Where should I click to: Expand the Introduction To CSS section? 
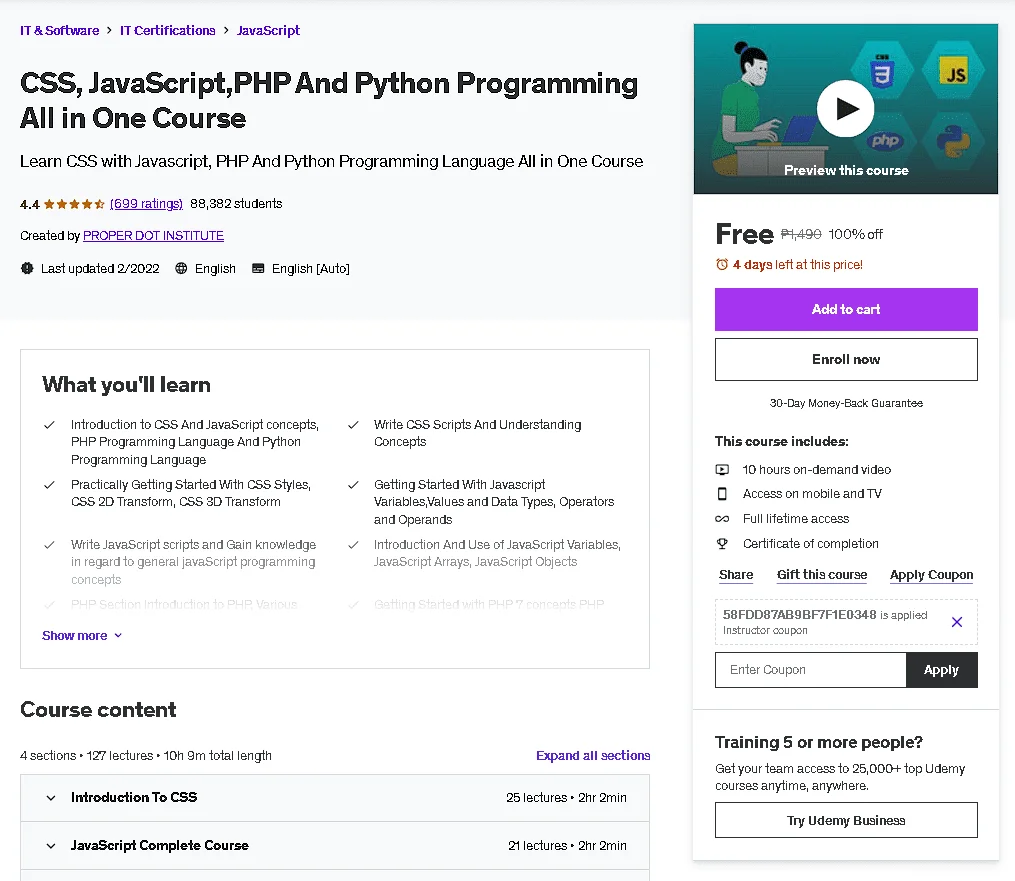tap(335, 797)
